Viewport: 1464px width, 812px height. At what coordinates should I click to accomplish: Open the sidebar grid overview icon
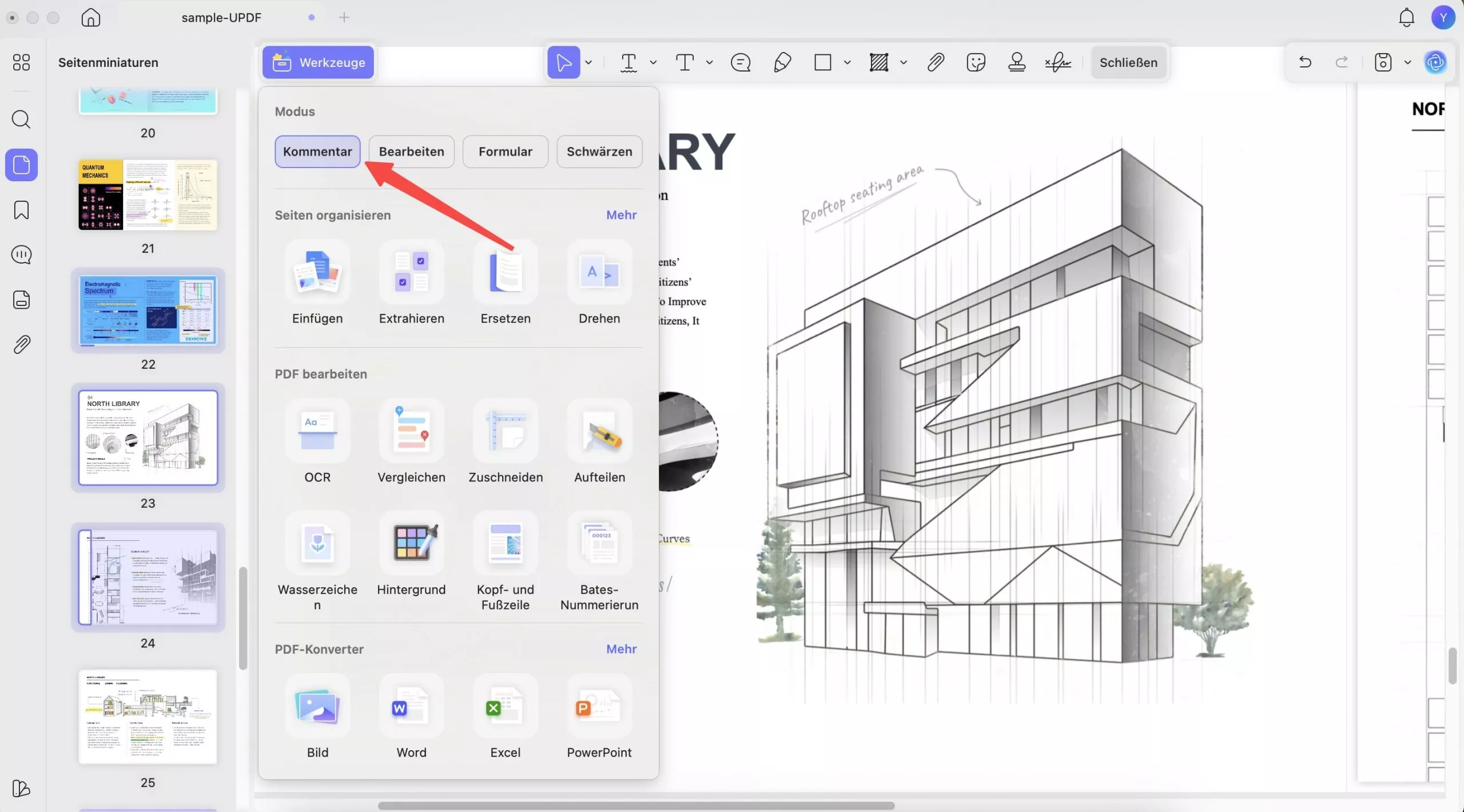click(21, 62)
